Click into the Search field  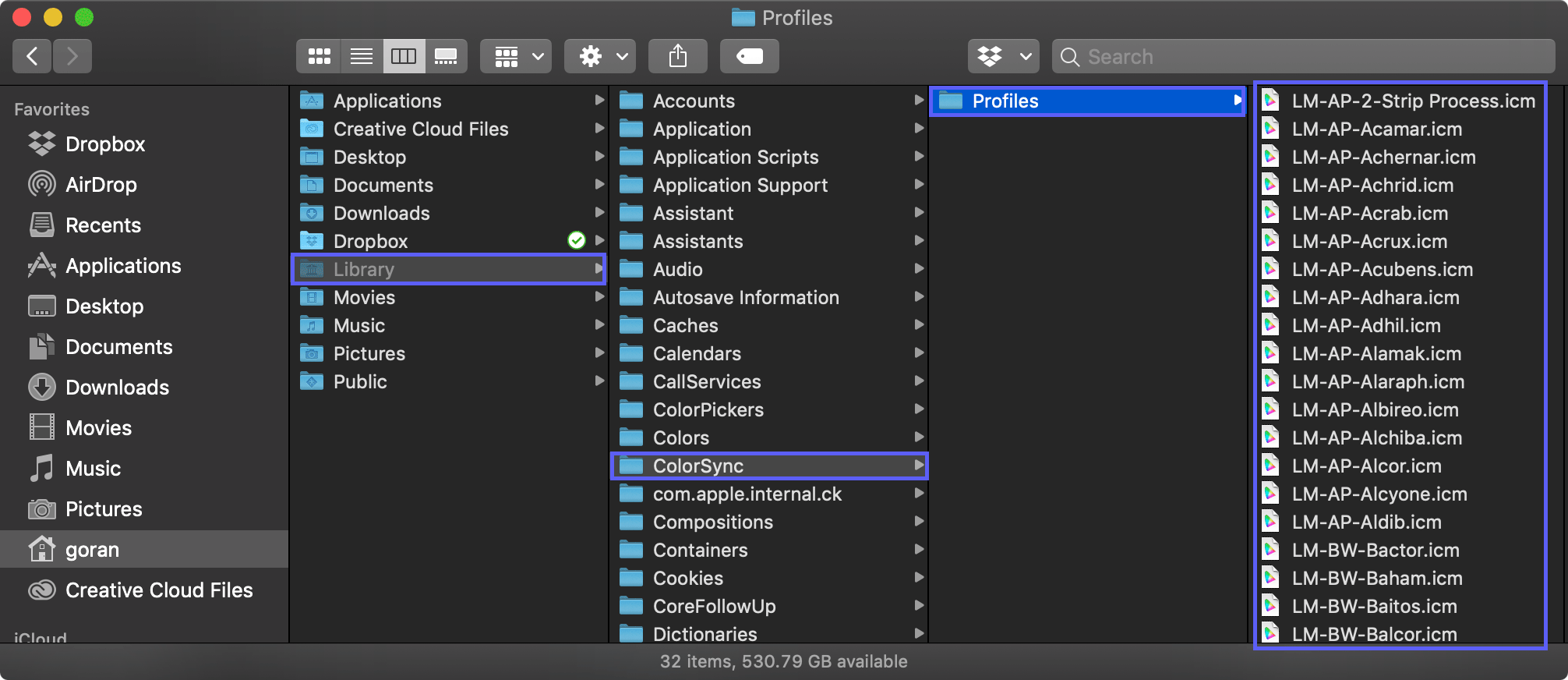pyautogui.click(x=1303, y=56)
